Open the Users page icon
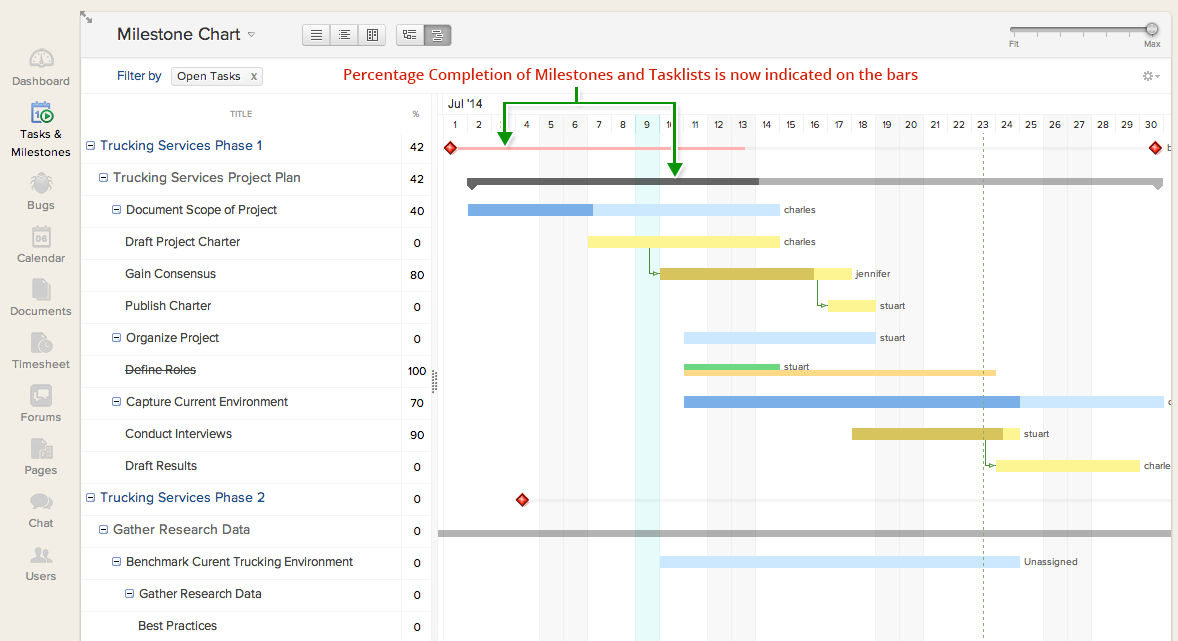 41,561
